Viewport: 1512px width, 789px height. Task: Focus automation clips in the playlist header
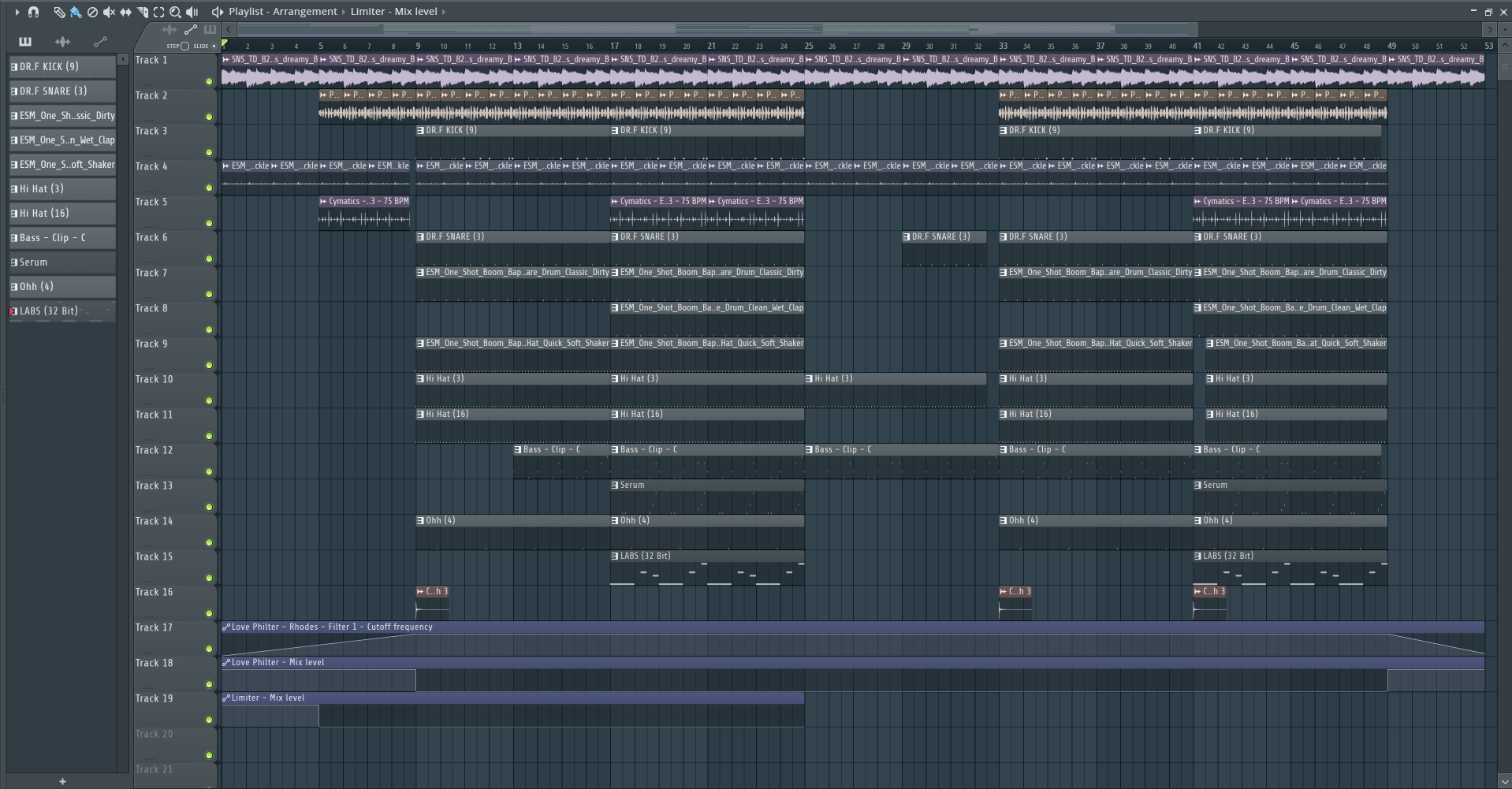pos(190,30)
